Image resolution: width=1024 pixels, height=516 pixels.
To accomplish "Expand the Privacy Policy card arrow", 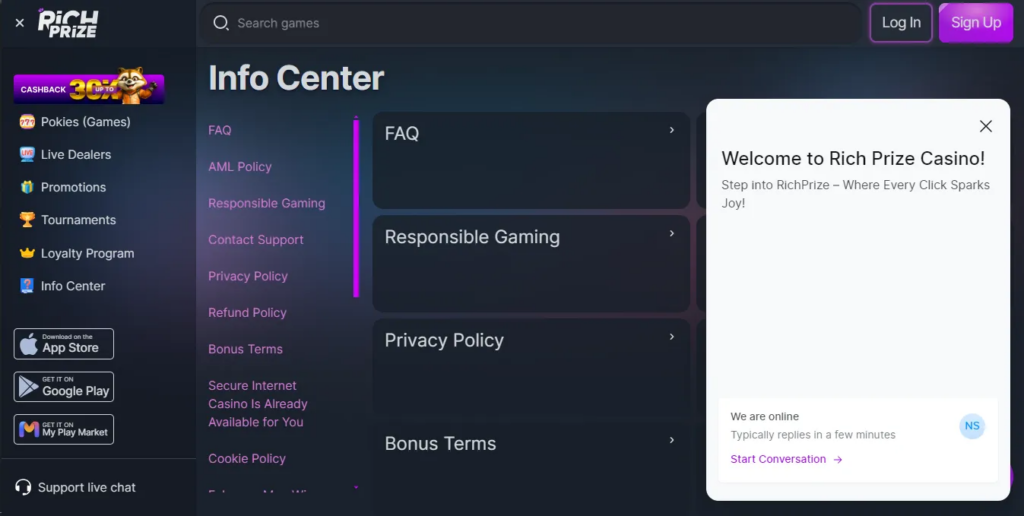I will 672,337.
